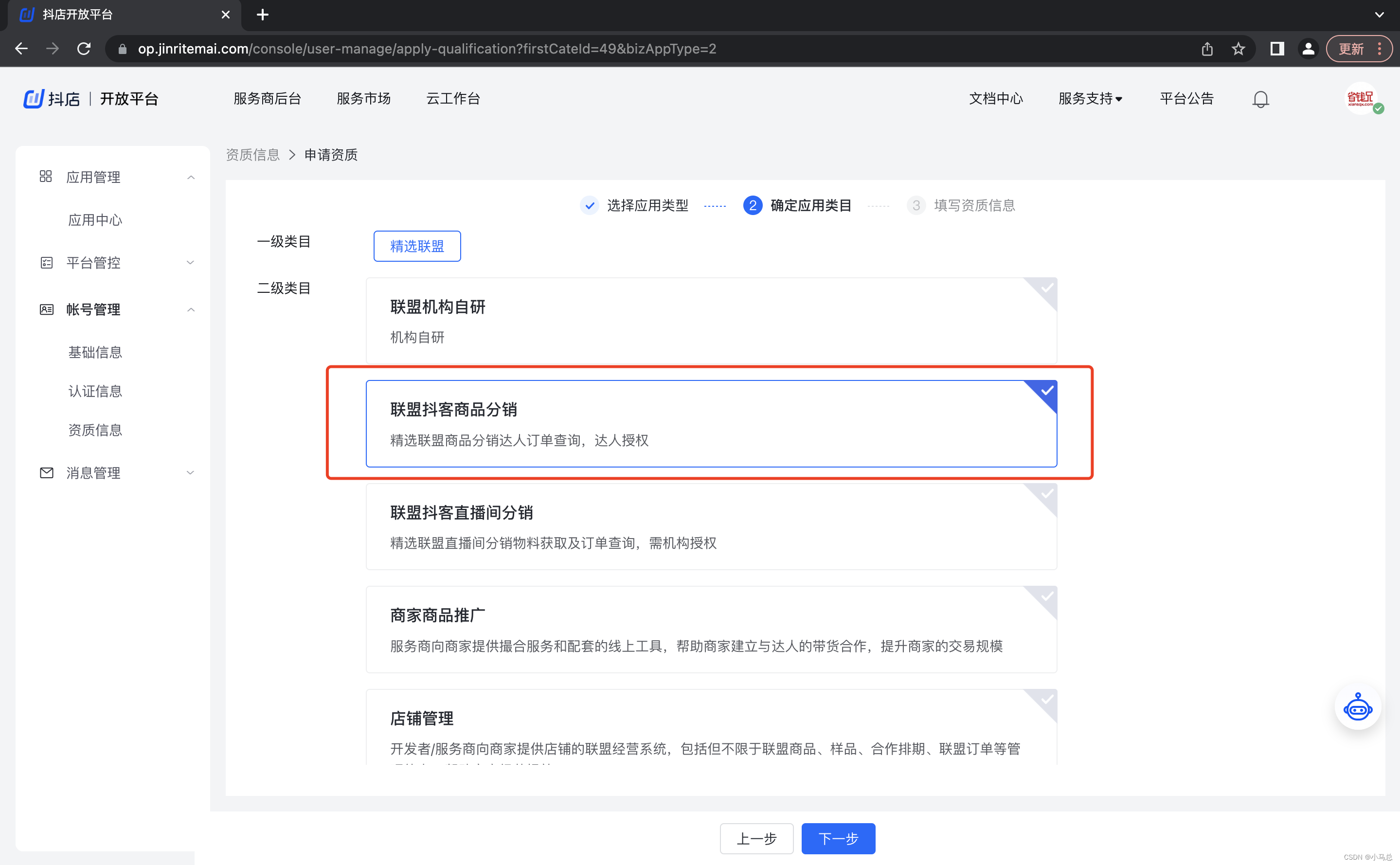This screenshot has height=865, width=1400.
Task: Go to 资质信息 in the sidebar
Action: pos(95,430)
